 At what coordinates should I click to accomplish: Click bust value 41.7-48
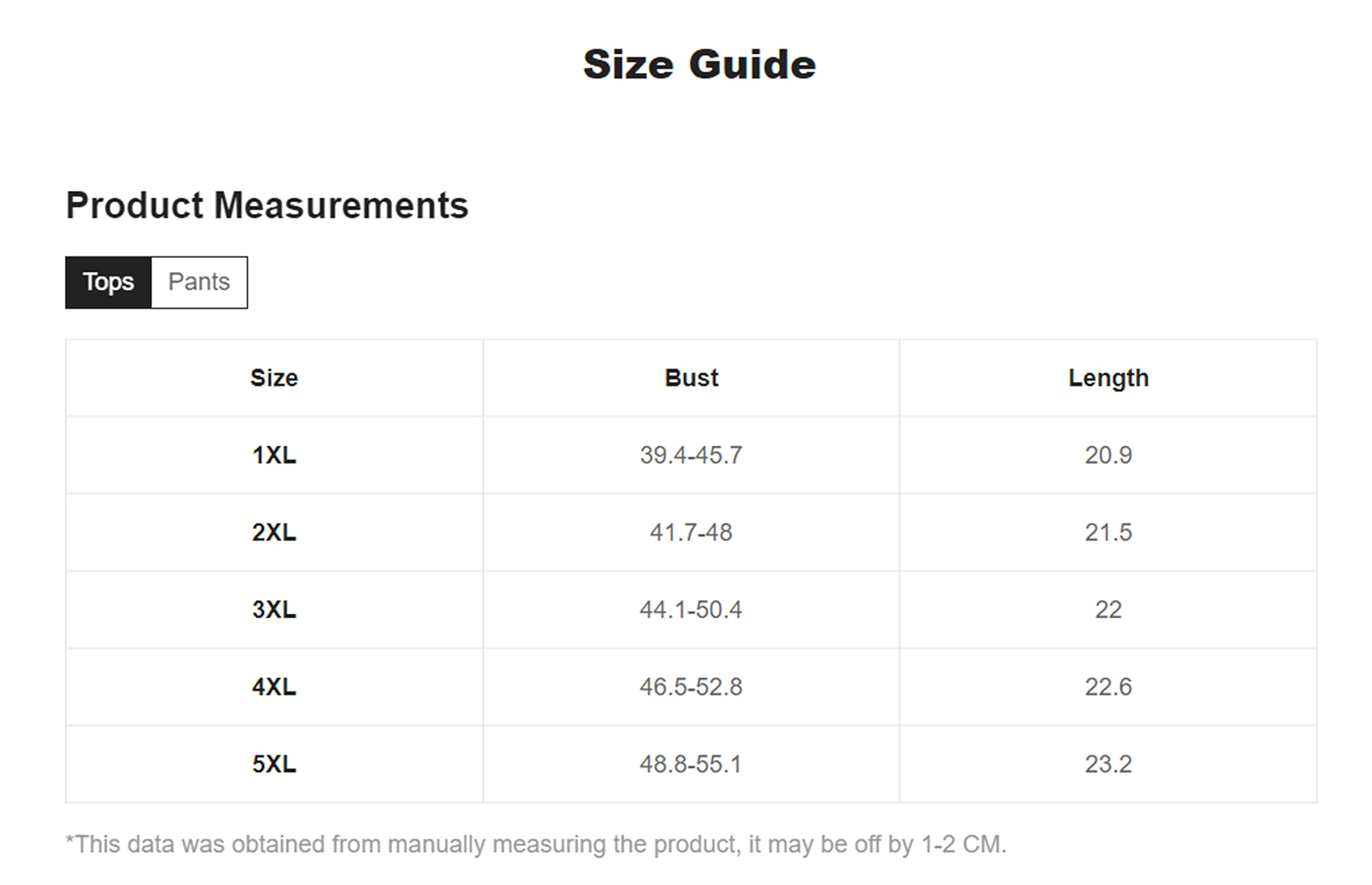coord(691,532)
